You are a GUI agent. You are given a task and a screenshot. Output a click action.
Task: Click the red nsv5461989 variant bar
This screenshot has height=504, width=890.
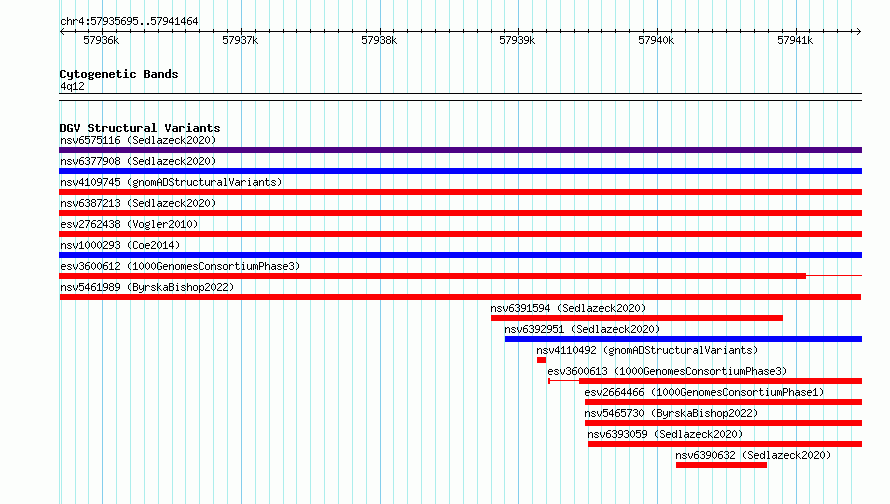(x=460, y=297)
